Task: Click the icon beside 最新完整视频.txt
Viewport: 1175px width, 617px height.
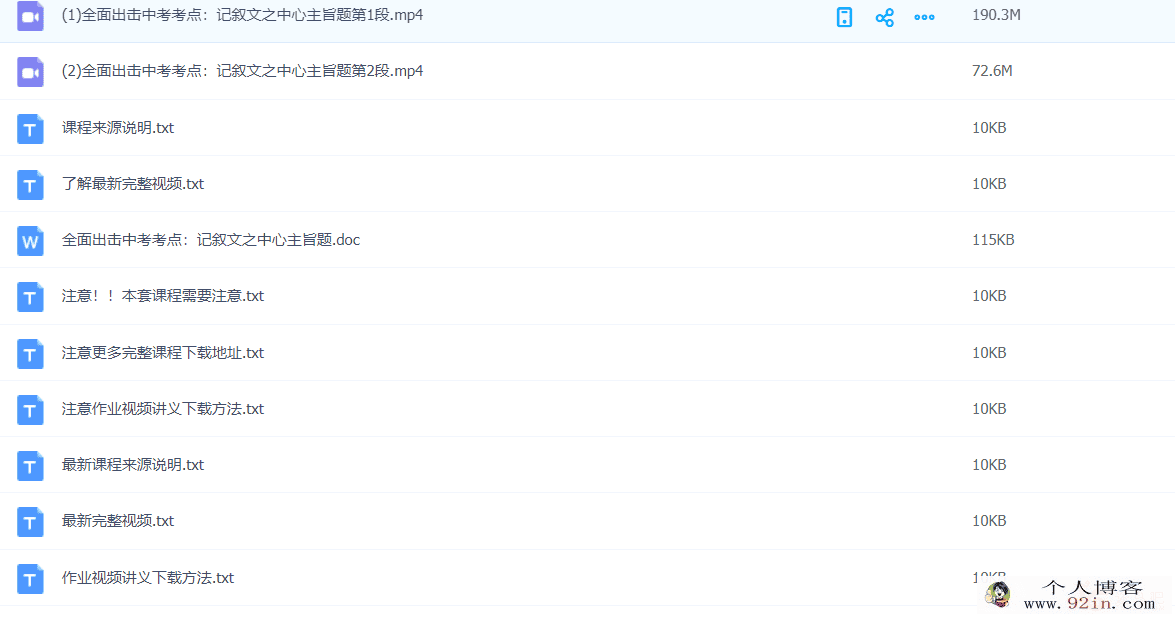Action: 30,522
